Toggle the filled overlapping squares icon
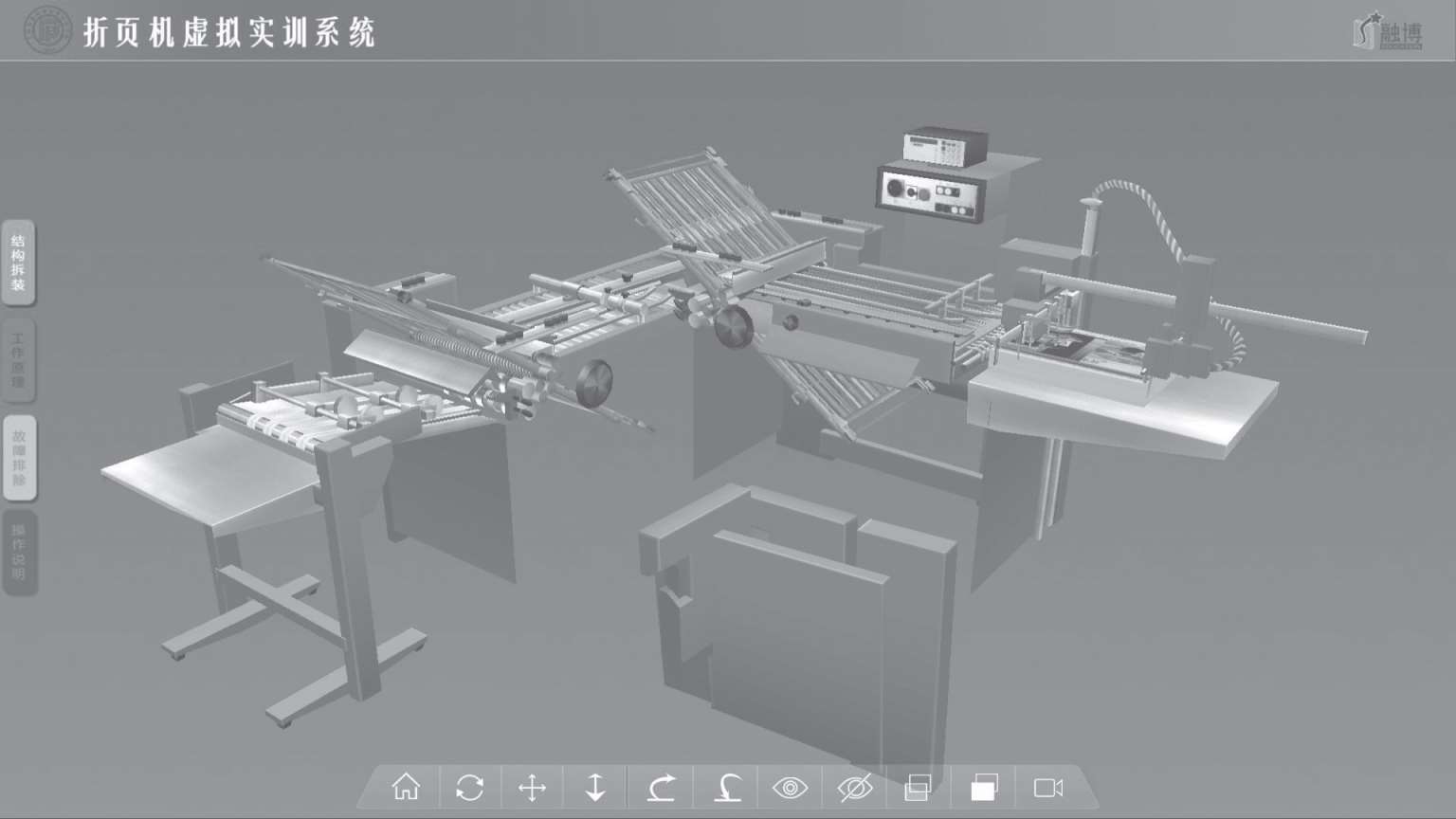 coord(984,788)
